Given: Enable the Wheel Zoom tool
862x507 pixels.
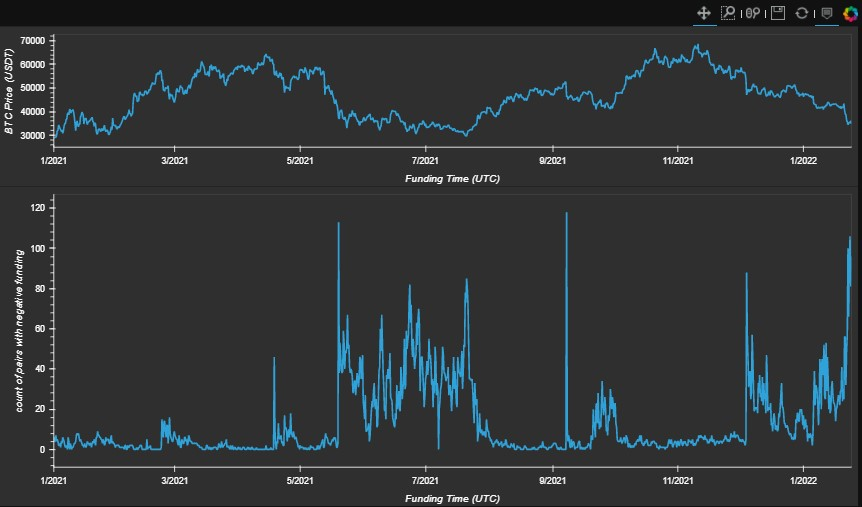Looking at the screenshot, I should coord(752,13).
